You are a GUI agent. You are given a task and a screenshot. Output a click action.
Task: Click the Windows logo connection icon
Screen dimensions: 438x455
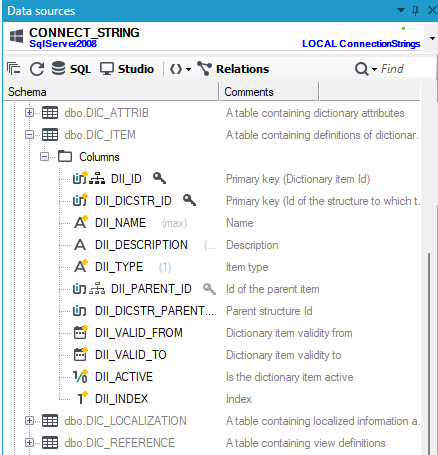pos(16,36)
